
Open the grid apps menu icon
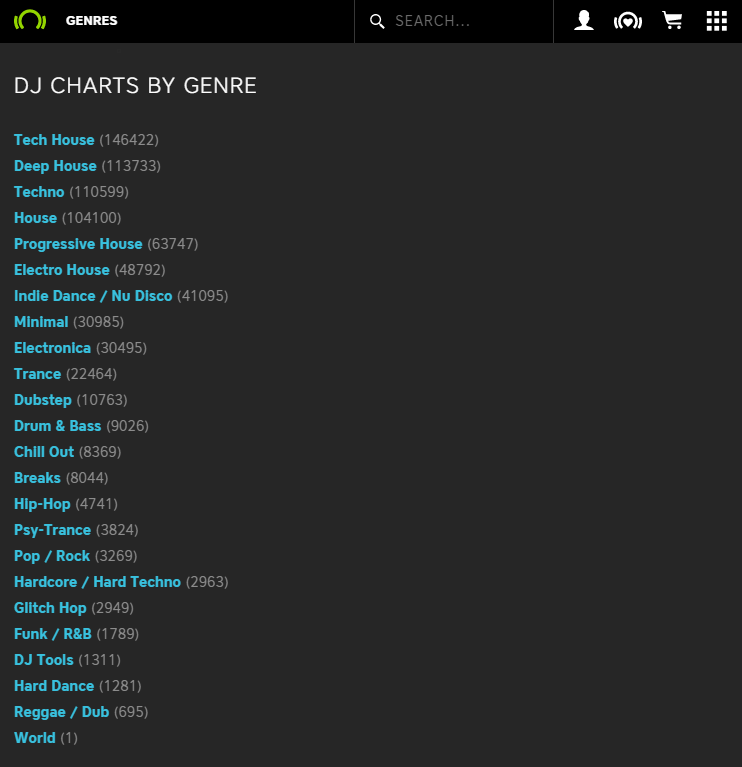[x=717, y=21]
